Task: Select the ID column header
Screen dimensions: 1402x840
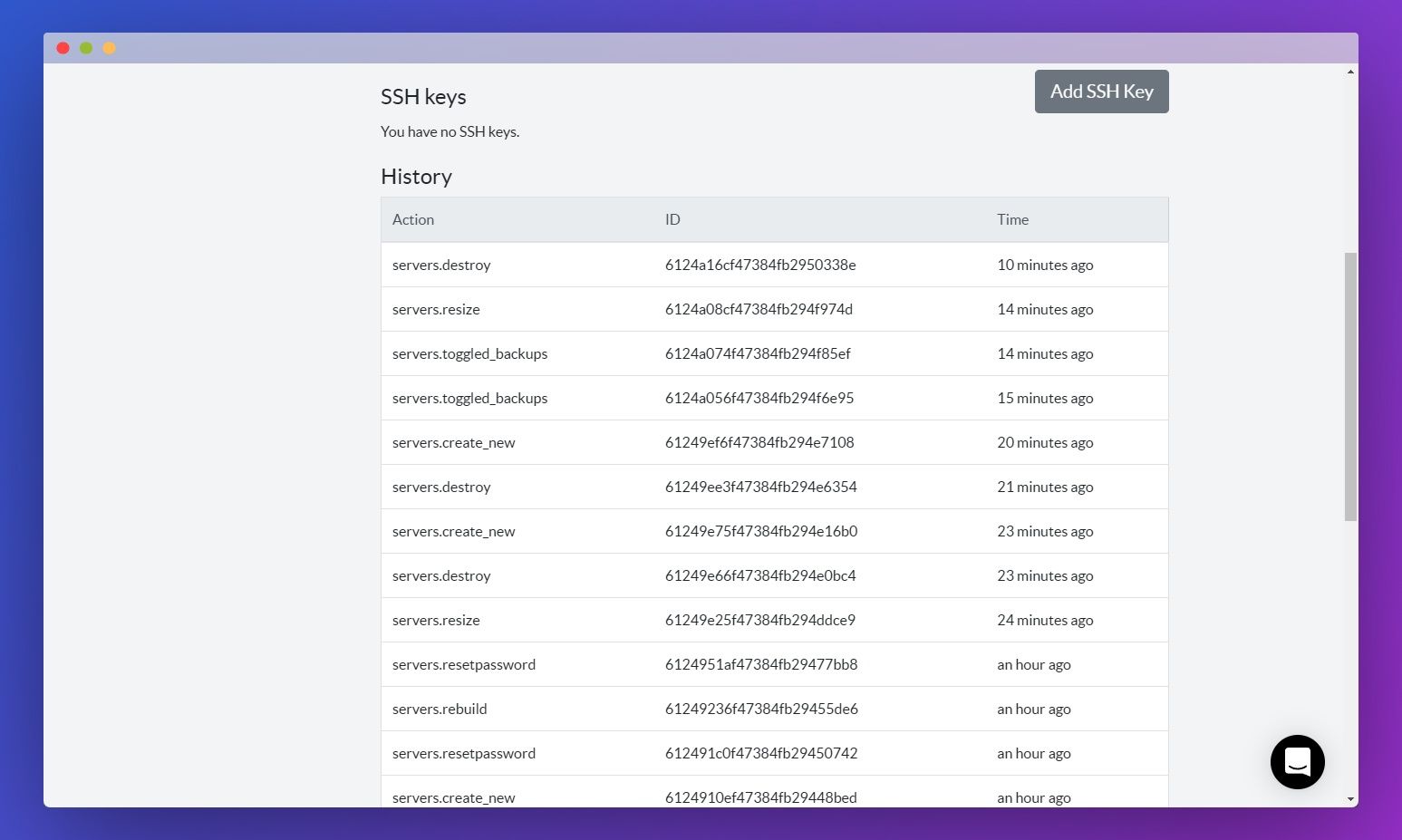Action: pos(672,219)
